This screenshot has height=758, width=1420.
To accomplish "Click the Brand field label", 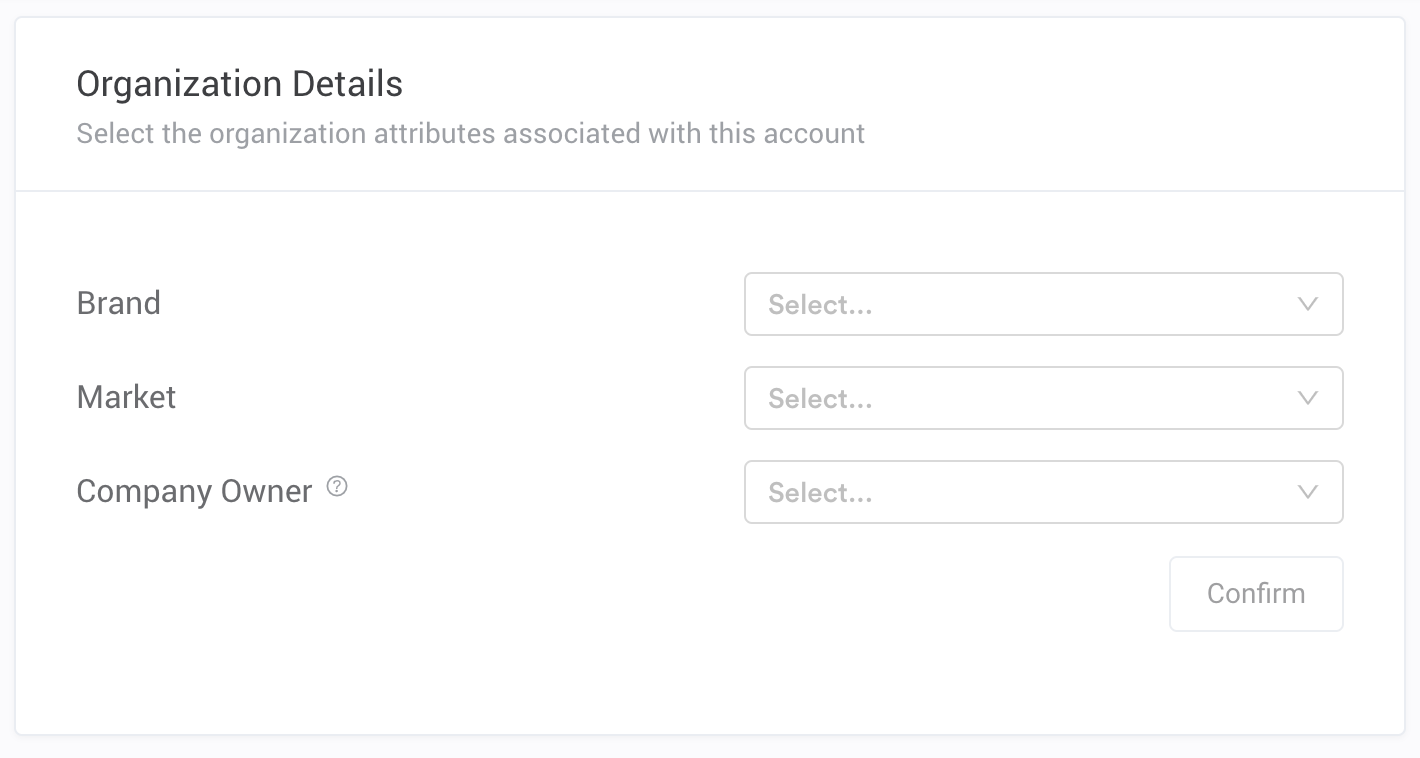I will [119, 303].
